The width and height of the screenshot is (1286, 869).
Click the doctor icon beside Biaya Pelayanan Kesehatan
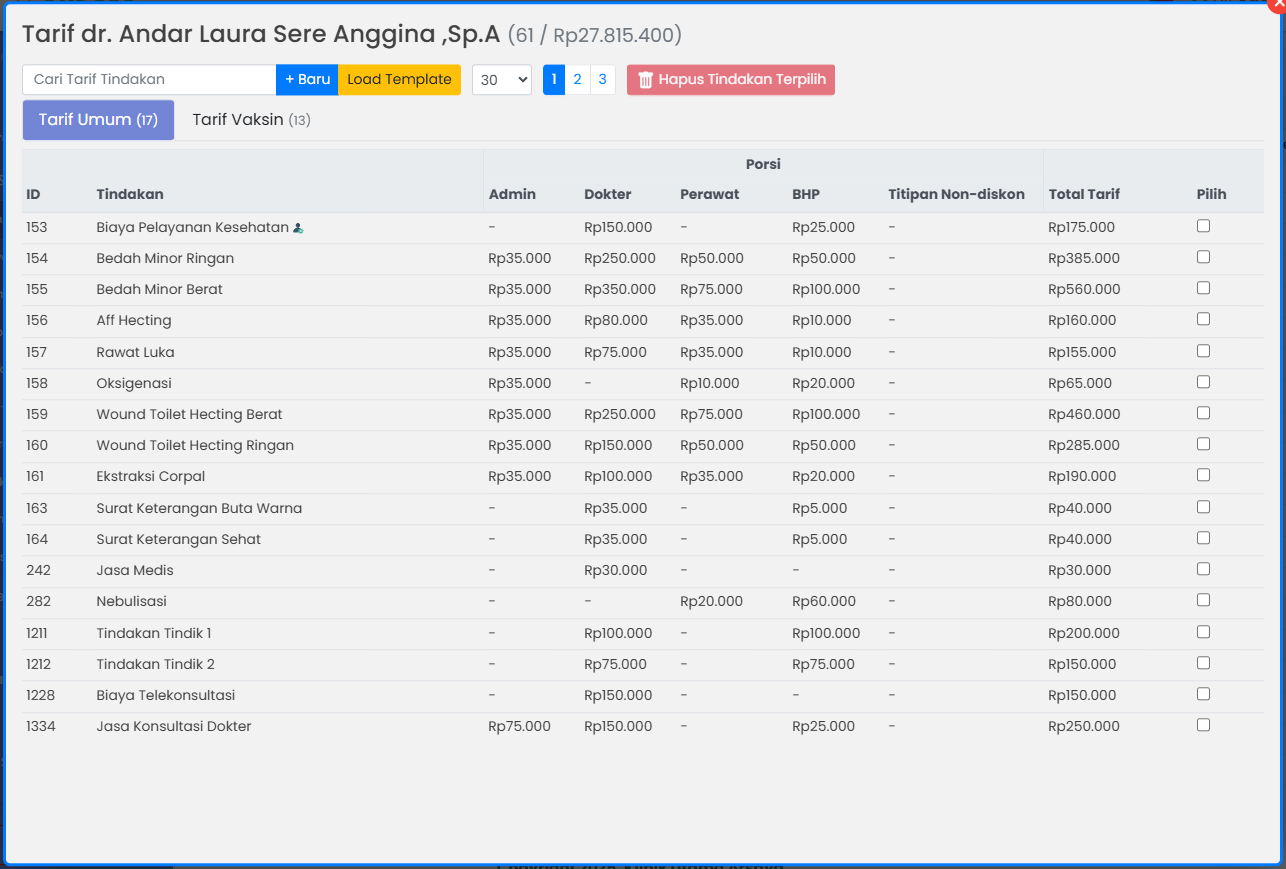click(x=298, y=228)
